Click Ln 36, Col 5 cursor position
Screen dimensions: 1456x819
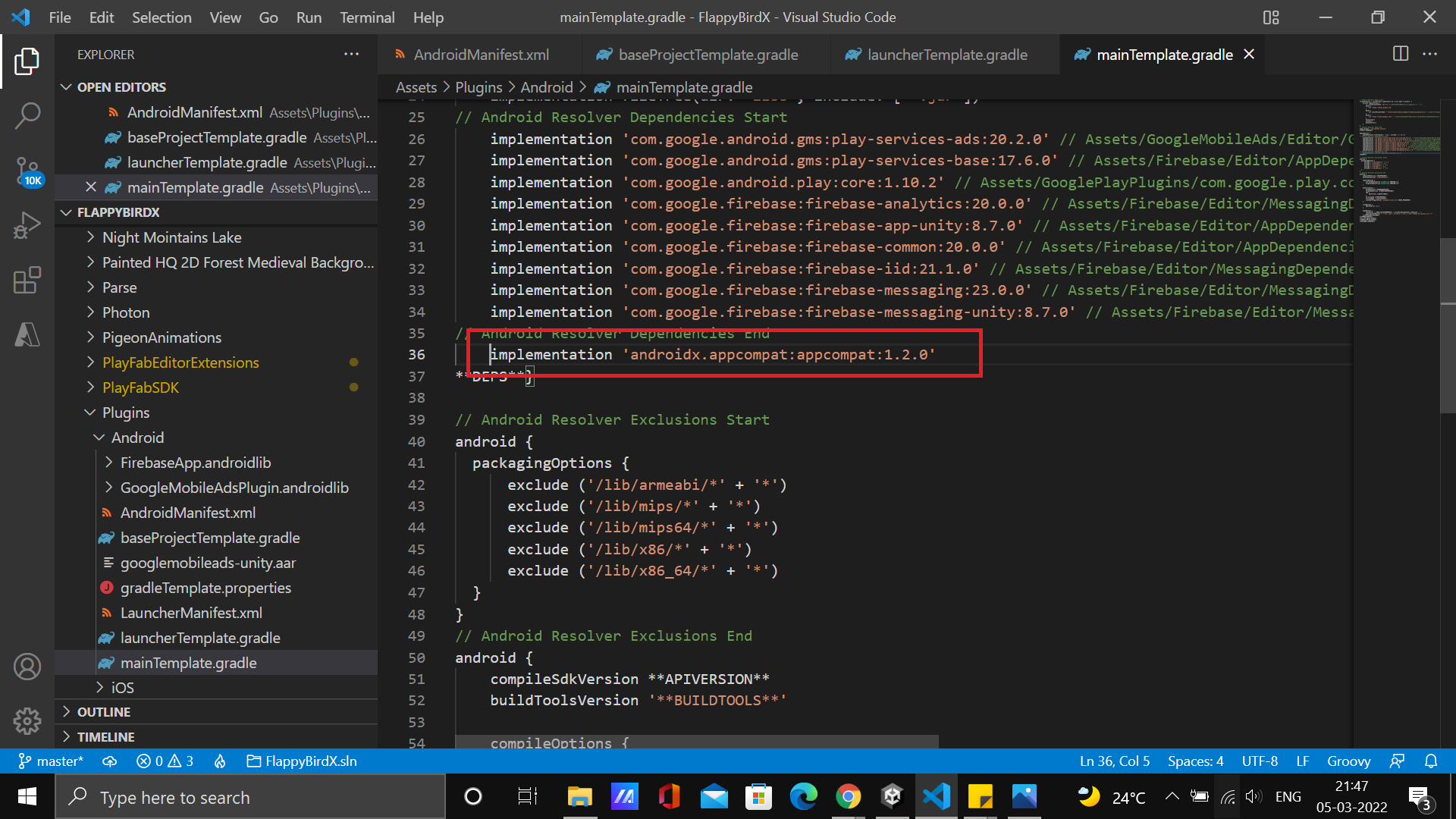pos(1115,761)
